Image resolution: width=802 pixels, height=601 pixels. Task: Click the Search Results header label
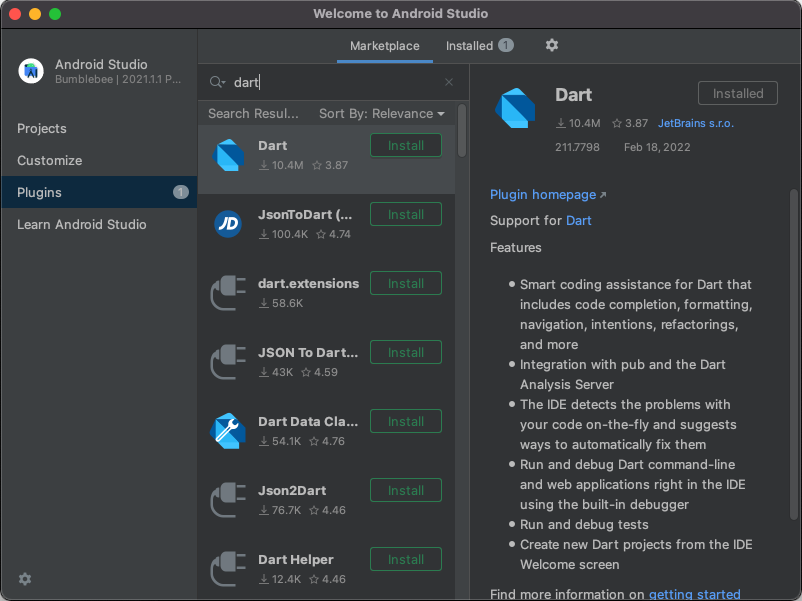[253, 114]
